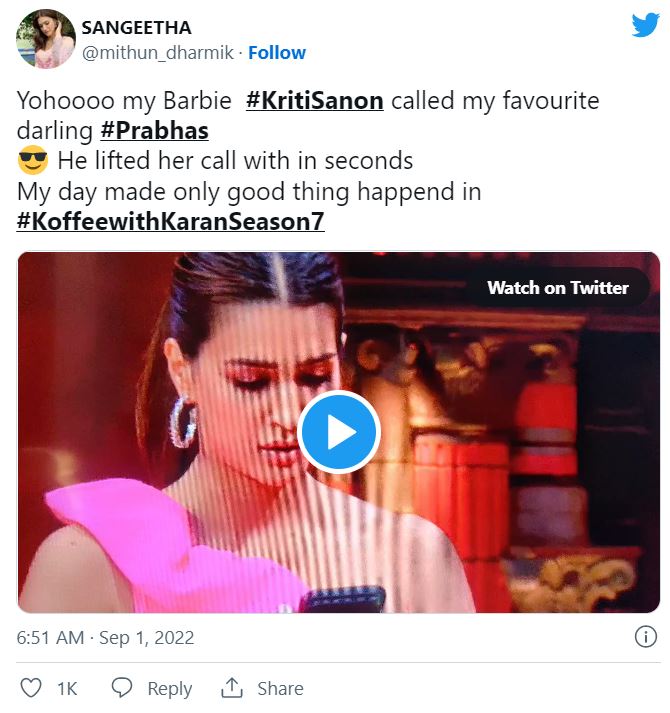670x713 pixels.
Task: Click the share upload arrow icon
Action: [x=232, y=688]
